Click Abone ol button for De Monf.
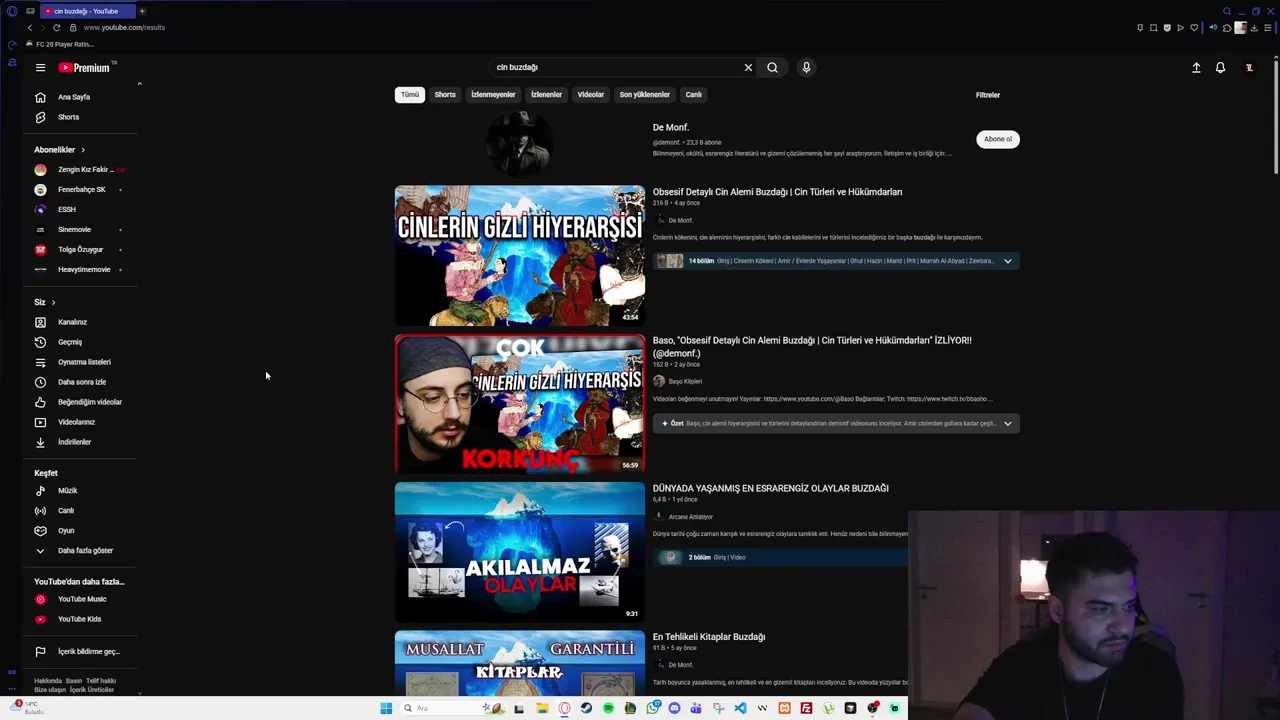This screenshot has width=1280, height=720. point(998,139)
